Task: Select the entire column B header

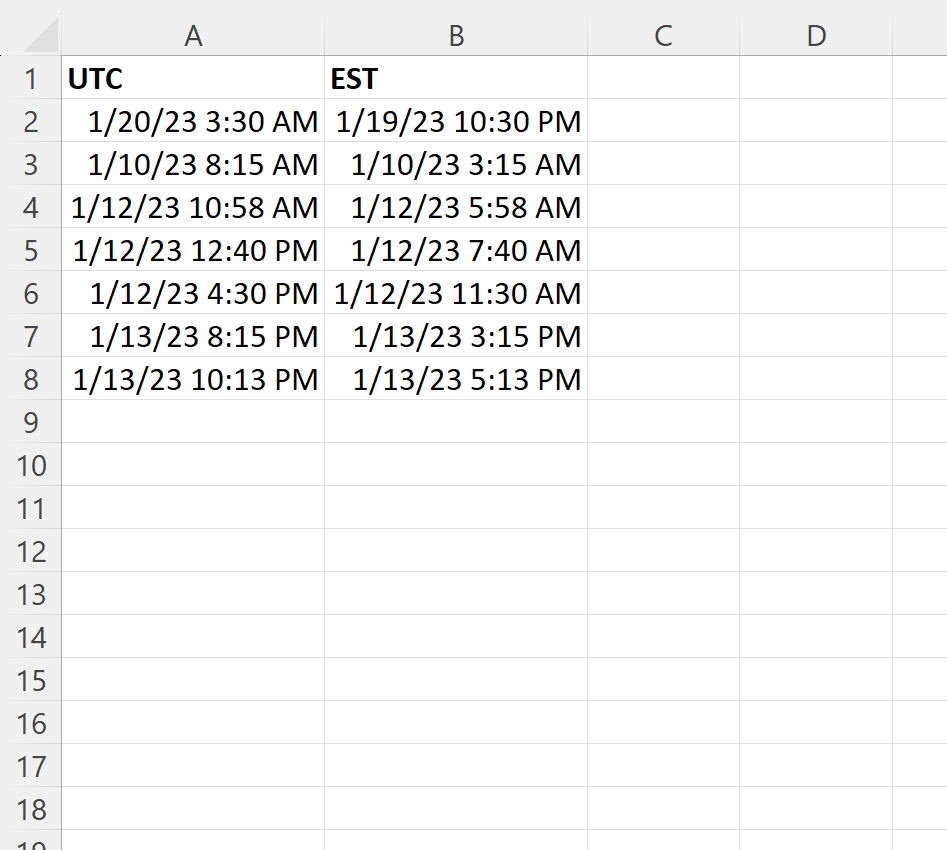Action: pos(456,35)
